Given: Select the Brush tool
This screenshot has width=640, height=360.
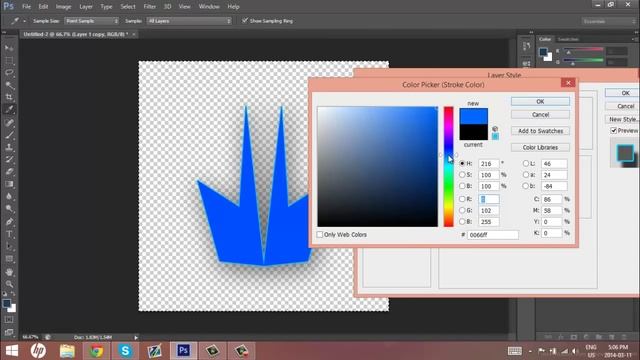Looking at the screenshot, I should point(9,135).
